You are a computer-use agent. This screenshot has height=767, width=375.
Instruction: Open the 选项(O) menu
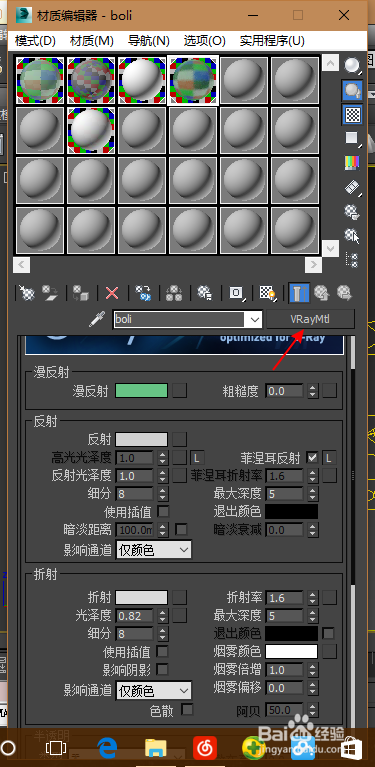(205, 41)
